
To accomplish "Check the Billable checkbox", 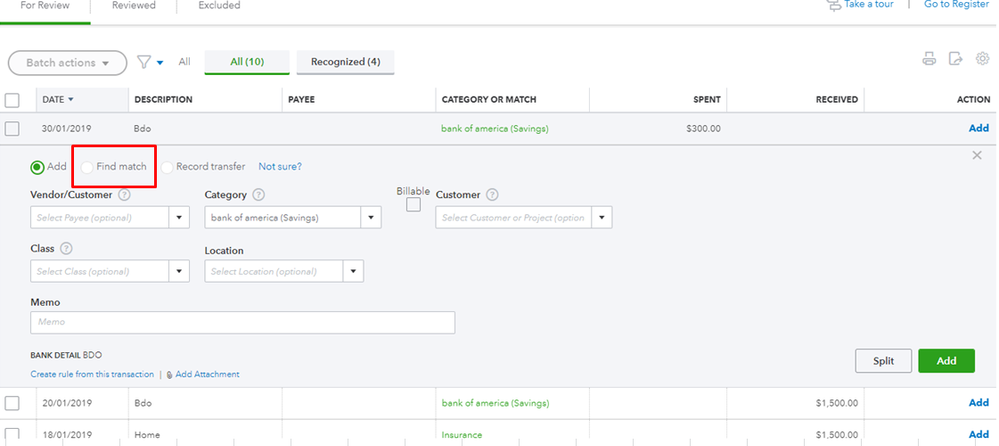I will click(413, 205).
